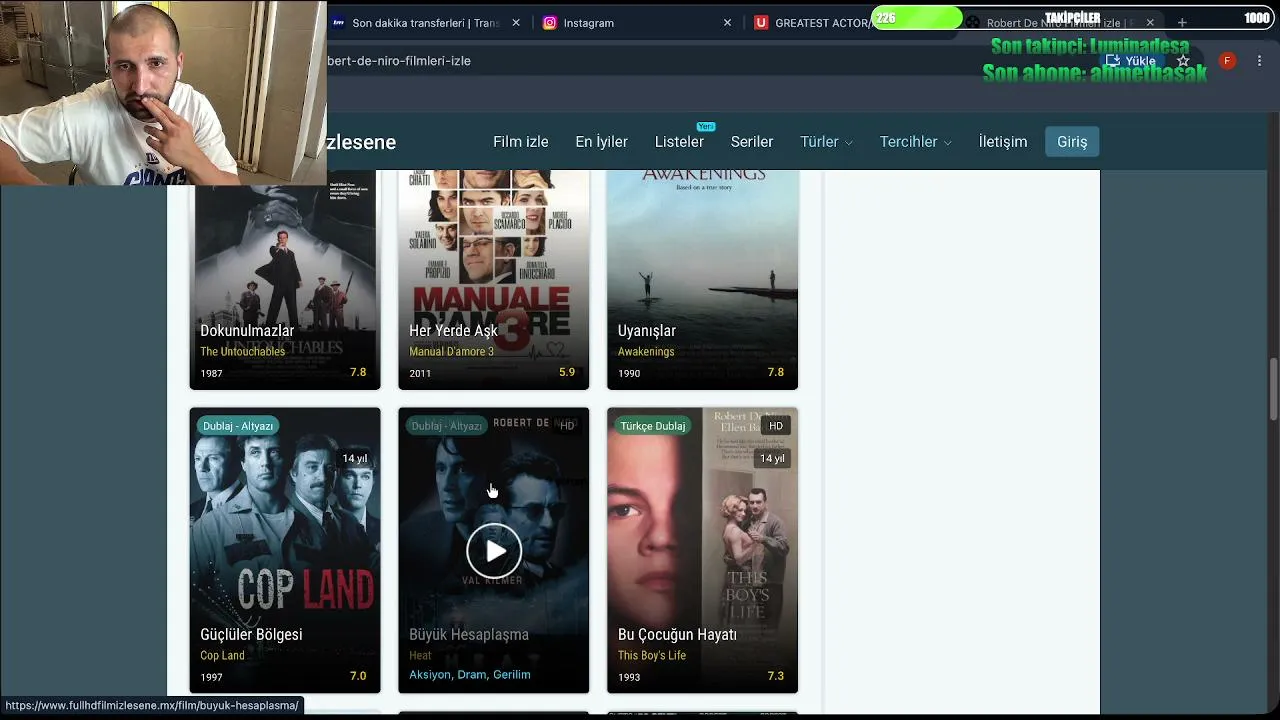Click the subtitle Manual D'amore 3

[451, 352]
